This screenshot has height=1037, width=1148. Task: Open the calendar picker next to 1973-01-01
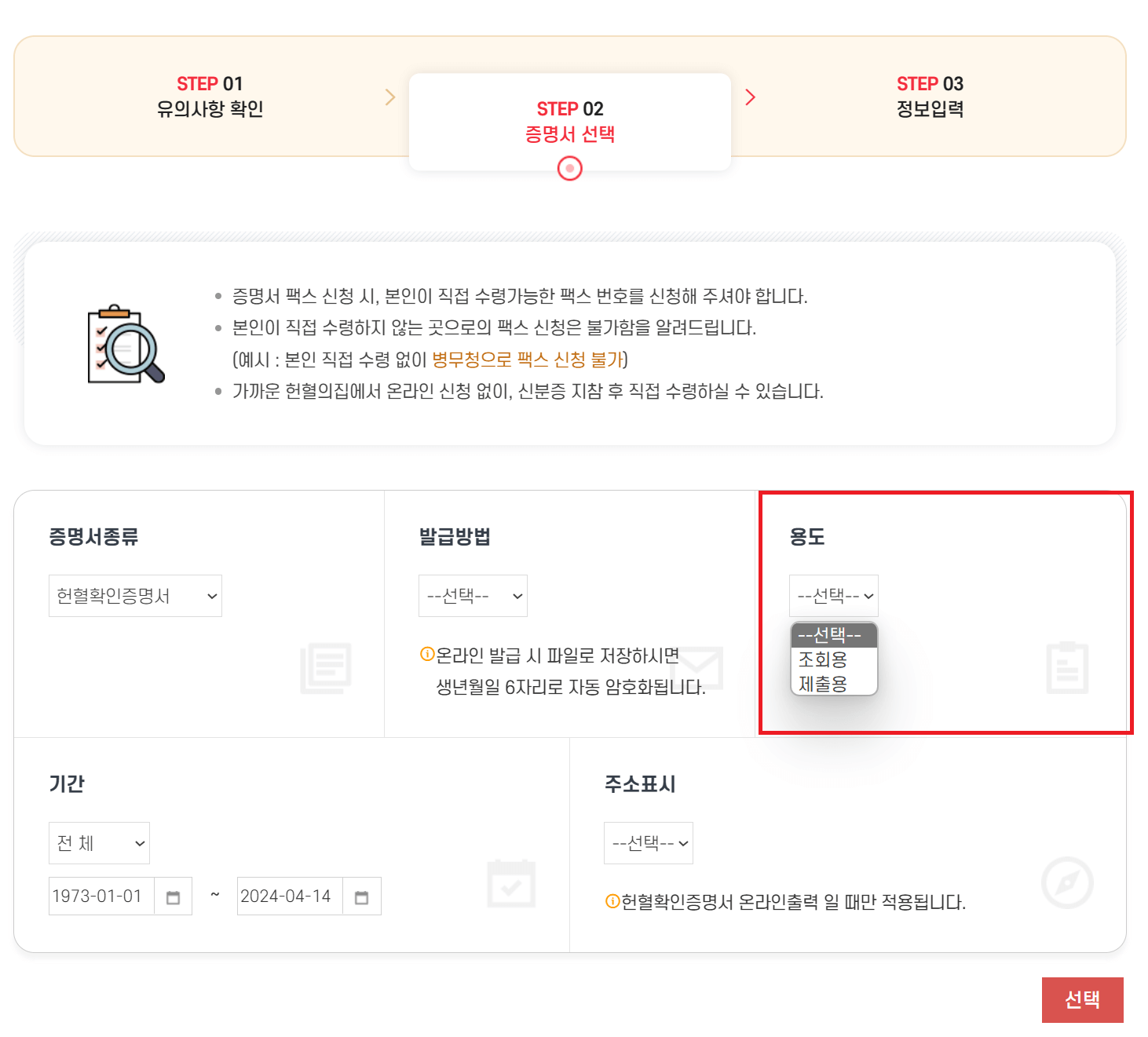click(174, 896)
